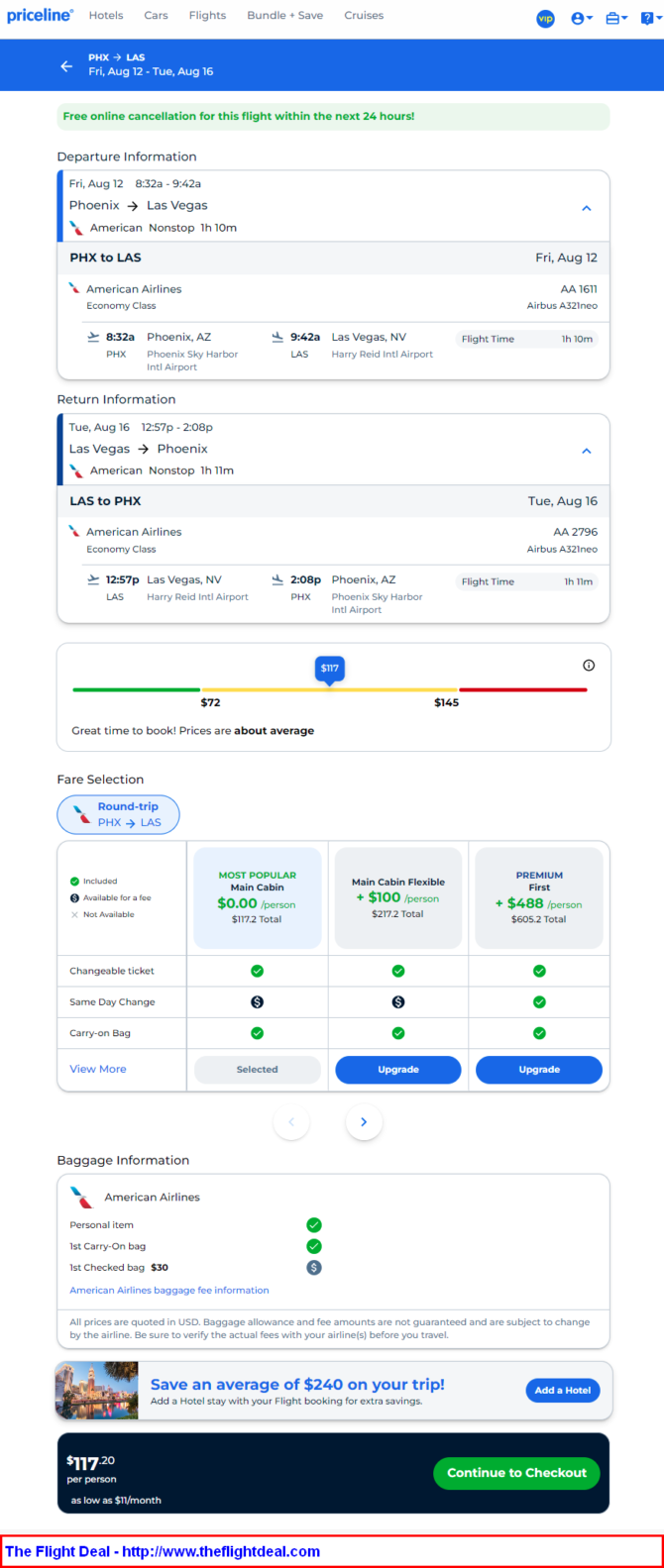Image resolution: width=664 pixels, height=1568 pixels.
Task: Click the Personal item checkmark icon
Action: coord(314,1225)
